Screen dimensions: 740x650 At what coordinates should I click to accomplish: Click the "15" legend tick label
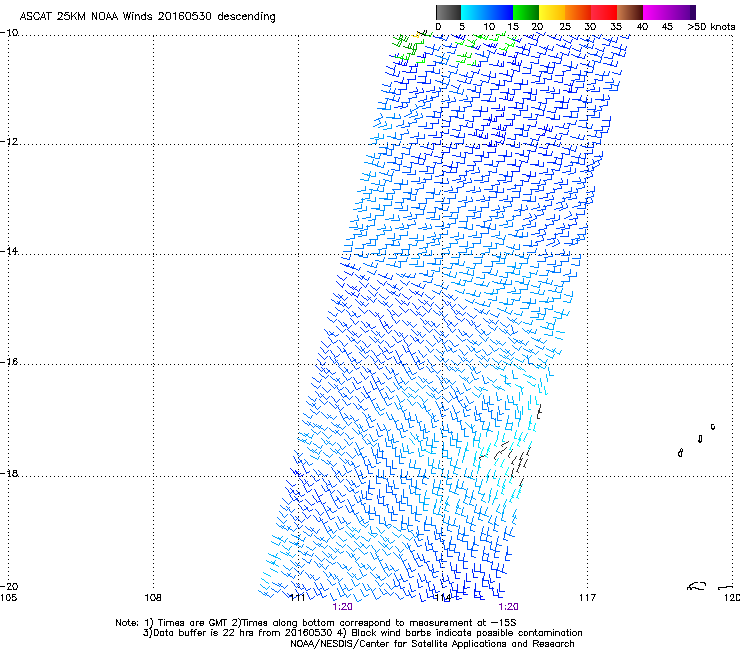pyautogui.click(x=513, y=27)
